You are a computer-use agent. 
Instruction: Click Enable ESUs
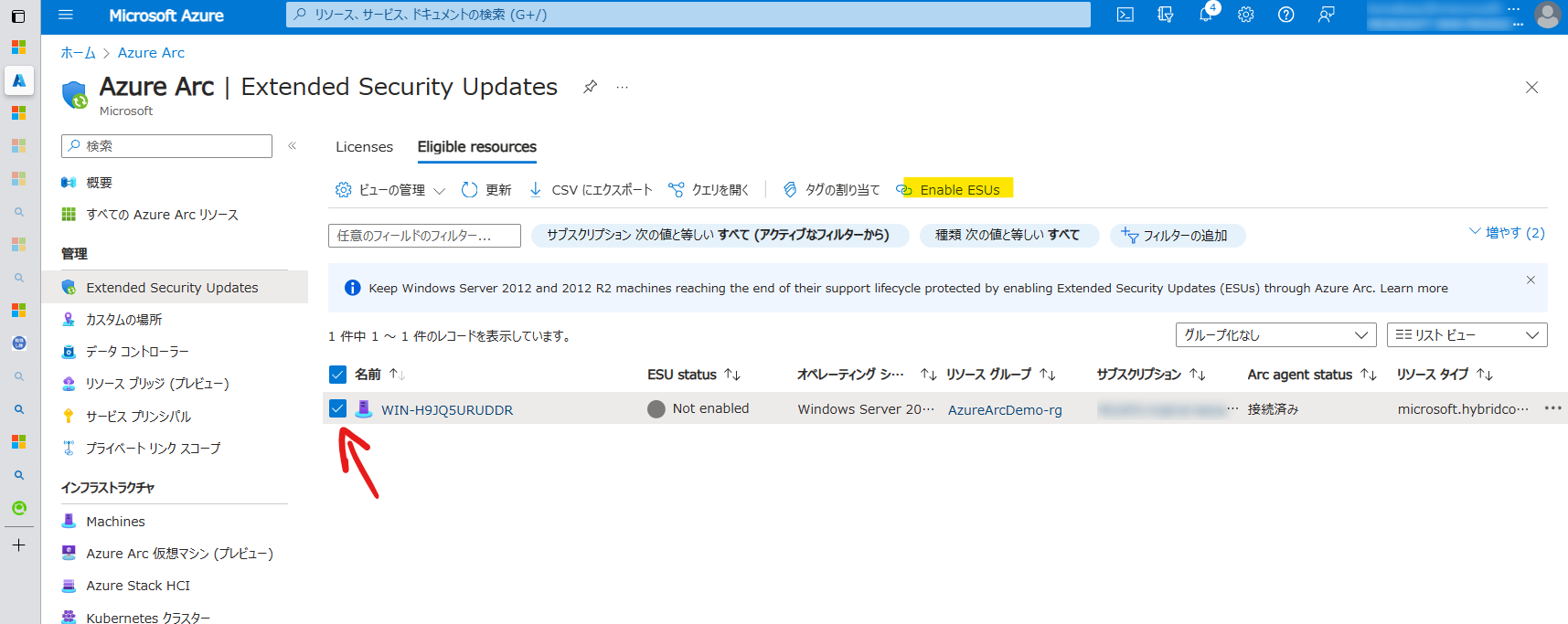(948, 190)
